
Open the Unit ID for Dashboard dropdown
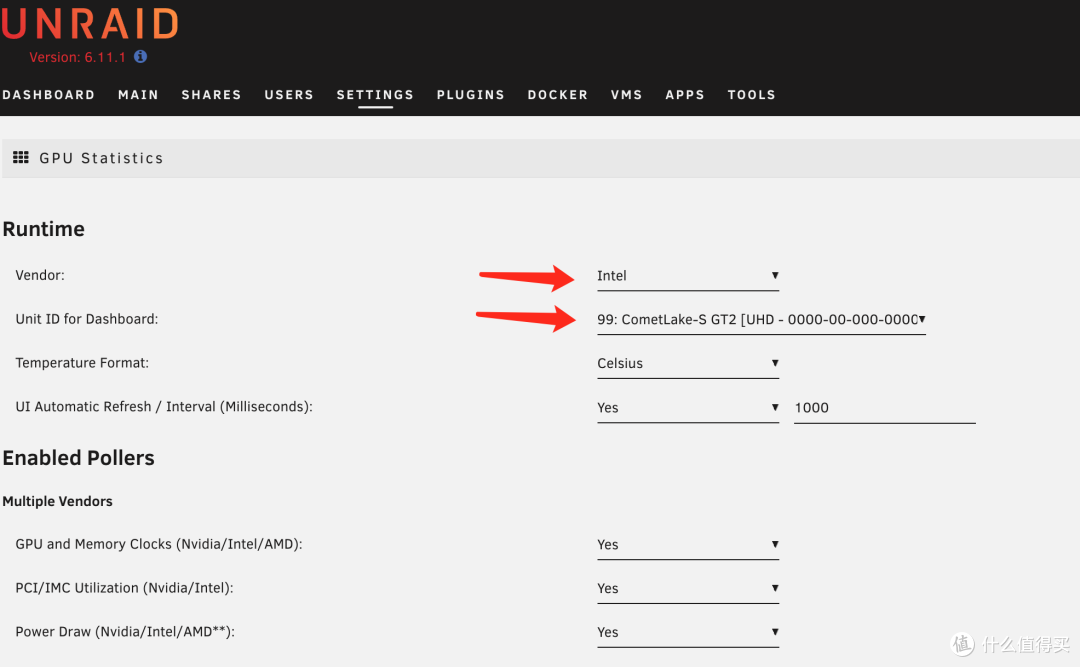(x=760, y=318)
